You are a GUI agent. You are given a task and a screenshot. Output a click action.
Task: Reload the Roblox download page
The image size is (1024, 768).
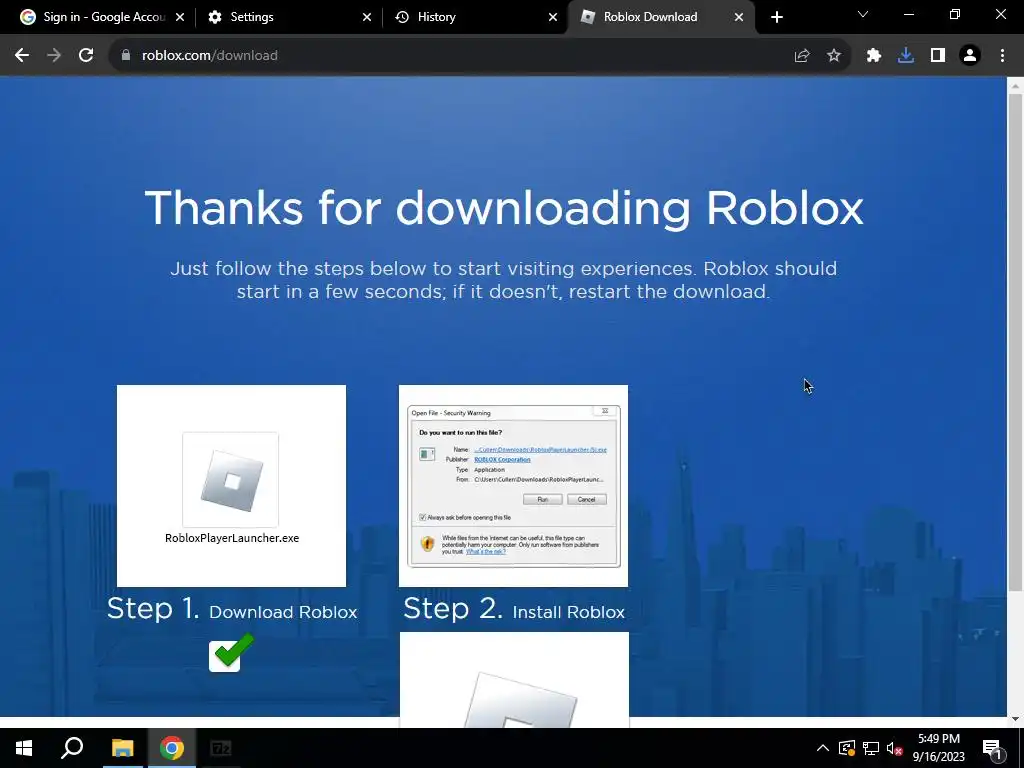click(86, 56)
